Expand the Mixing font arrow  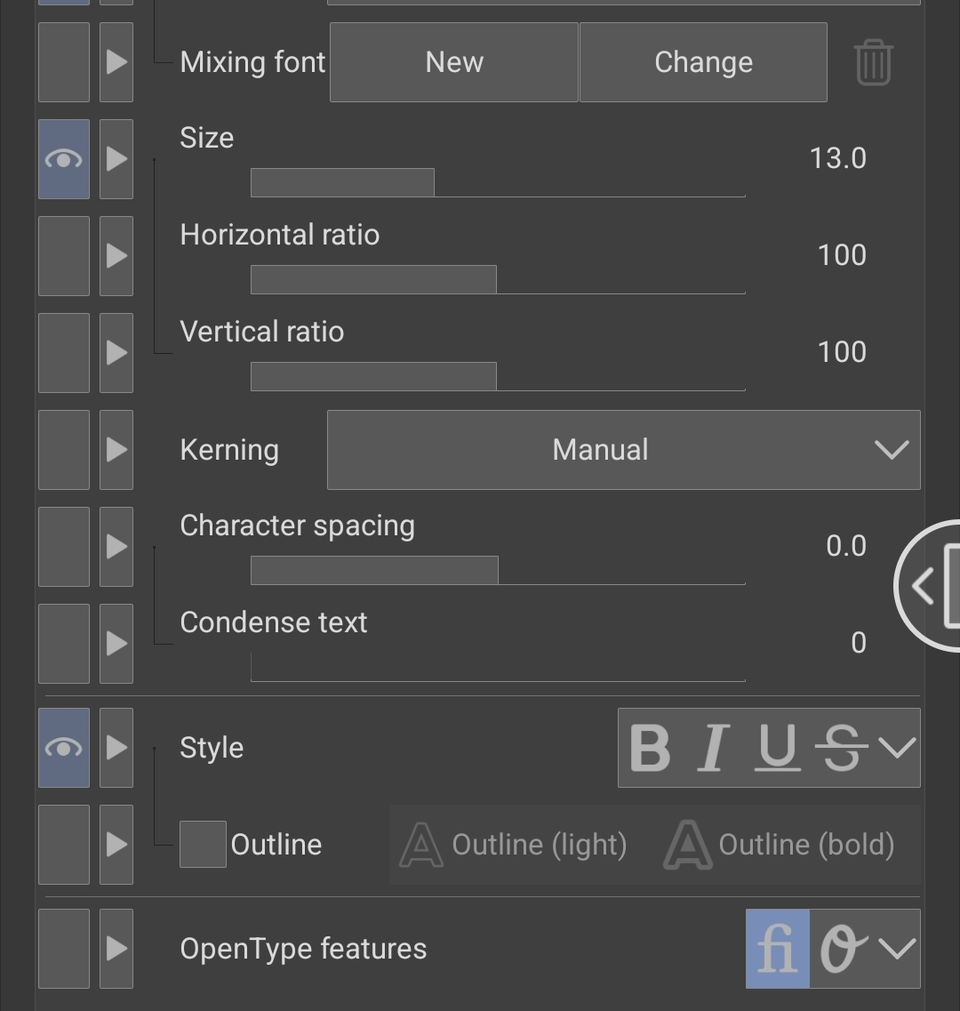(117, 62)
